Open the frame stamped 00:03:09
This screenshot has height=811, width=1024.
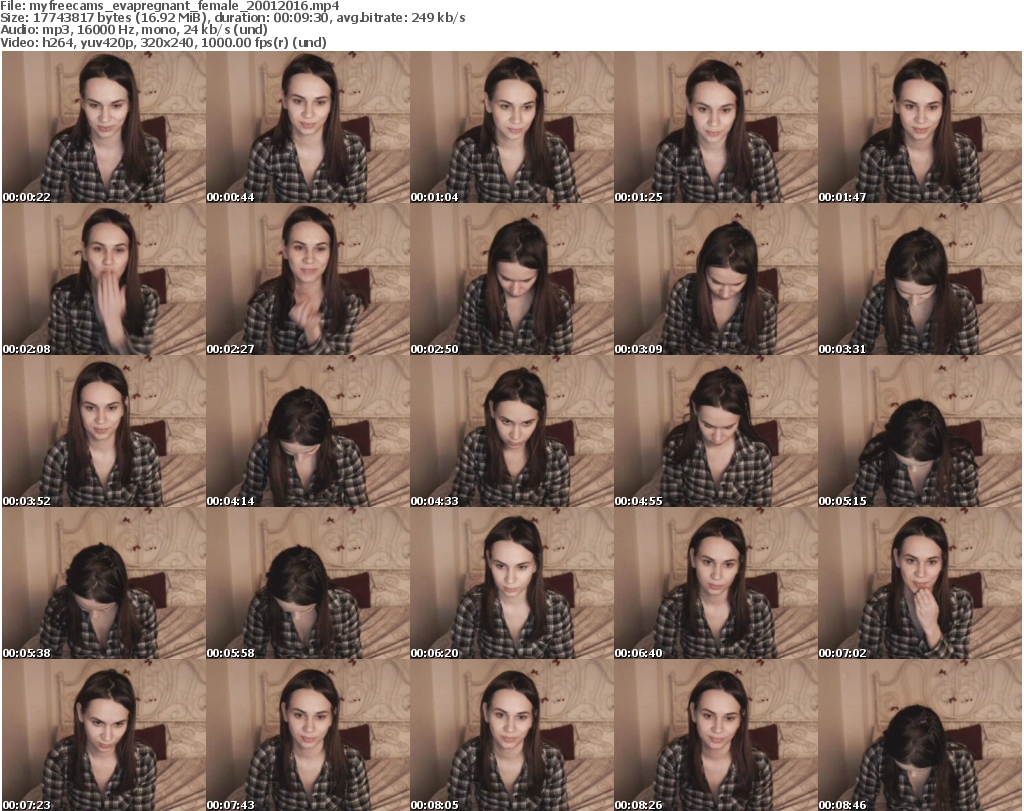[x=716, y=279]
